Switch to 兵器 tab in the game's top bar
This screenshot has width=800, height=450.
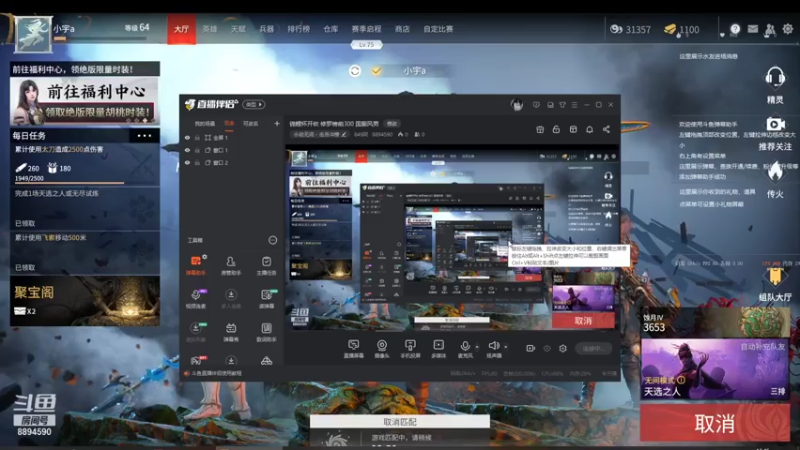[x=266, y=29]
